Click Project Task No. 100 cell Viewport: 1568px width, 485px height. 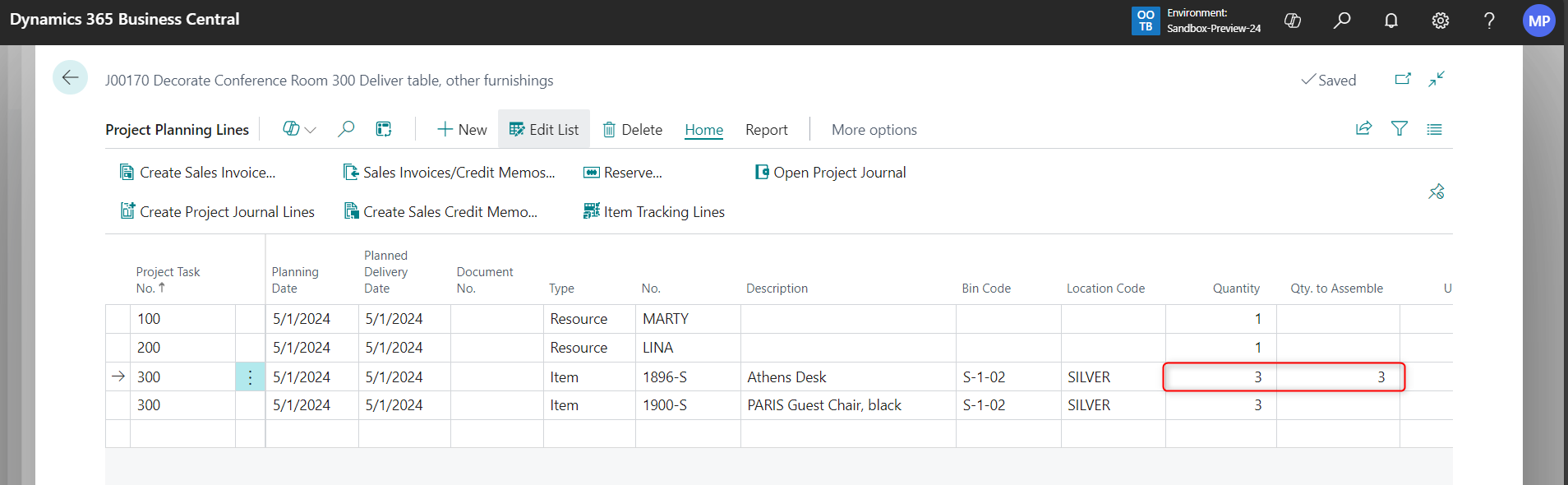click(182, 319)
